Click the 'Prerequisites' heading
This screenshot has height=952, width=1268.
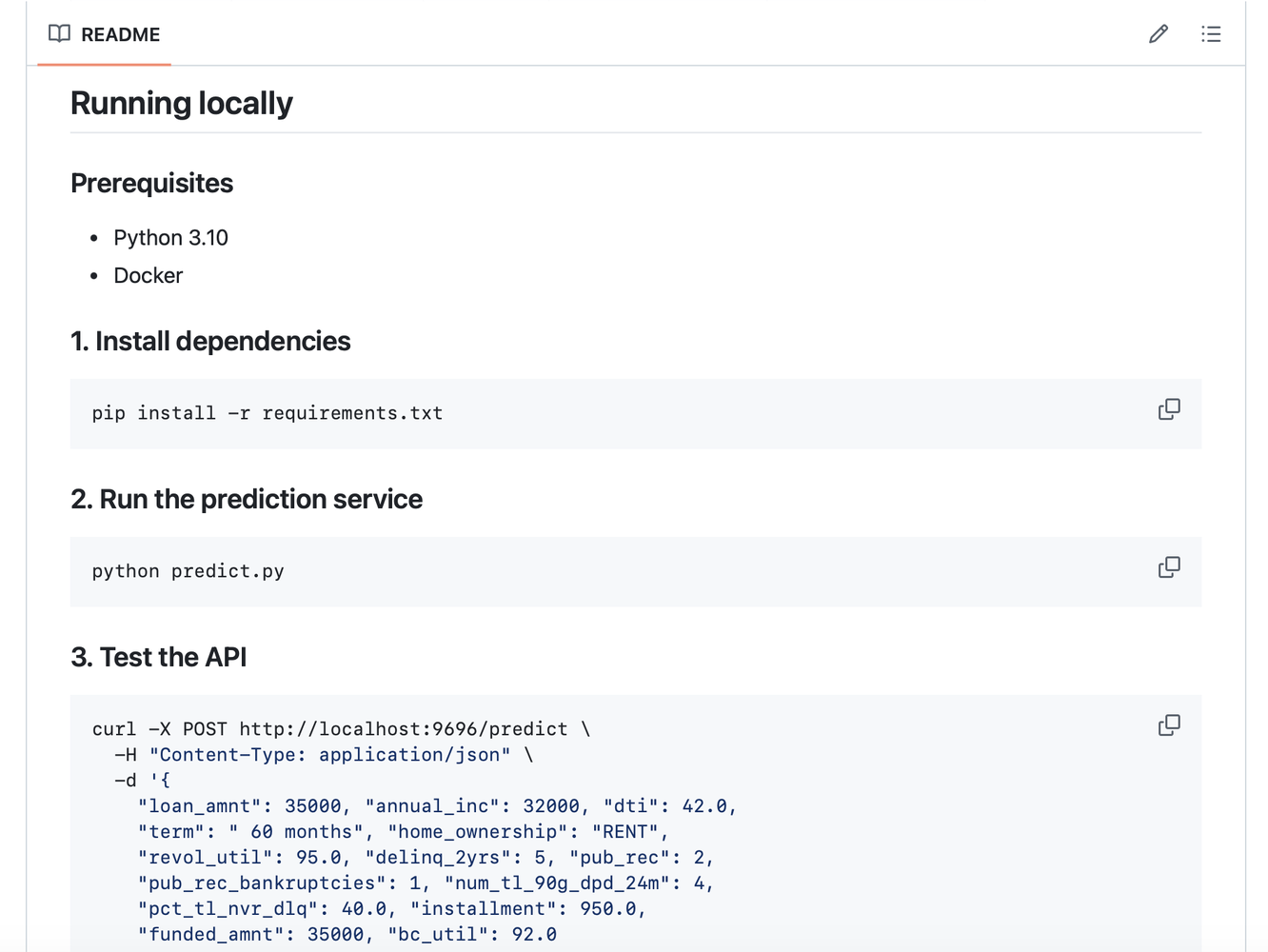152,183
